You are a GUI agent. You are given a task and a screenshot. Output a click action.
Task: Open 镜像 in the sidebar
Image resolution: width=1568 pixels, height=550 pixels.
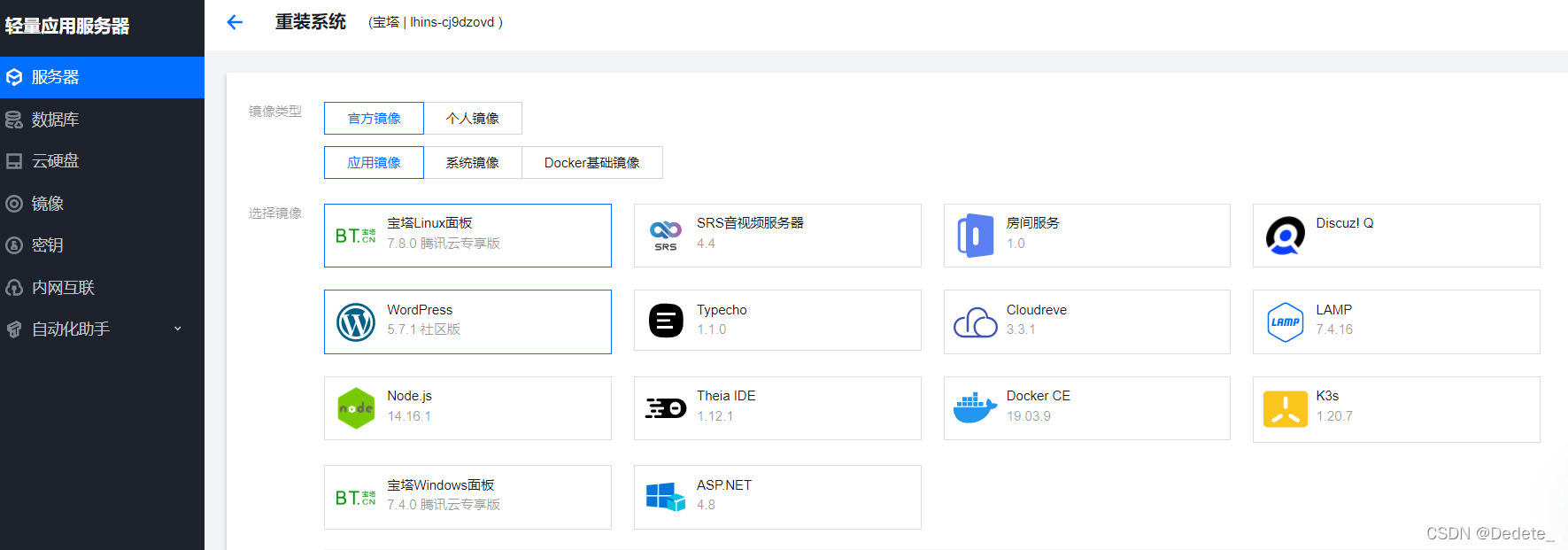(102, 204)
